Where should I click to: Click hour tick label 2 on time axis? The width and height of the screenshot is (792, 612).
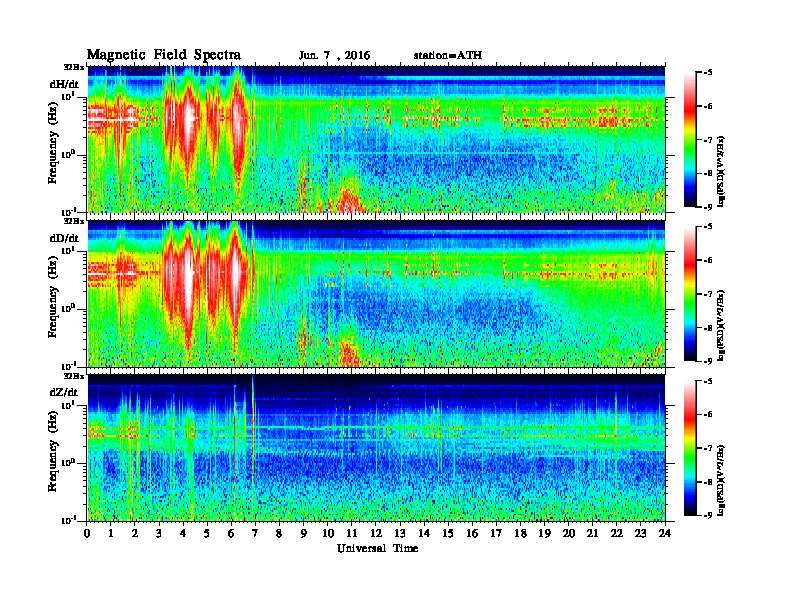coord(135,533)
